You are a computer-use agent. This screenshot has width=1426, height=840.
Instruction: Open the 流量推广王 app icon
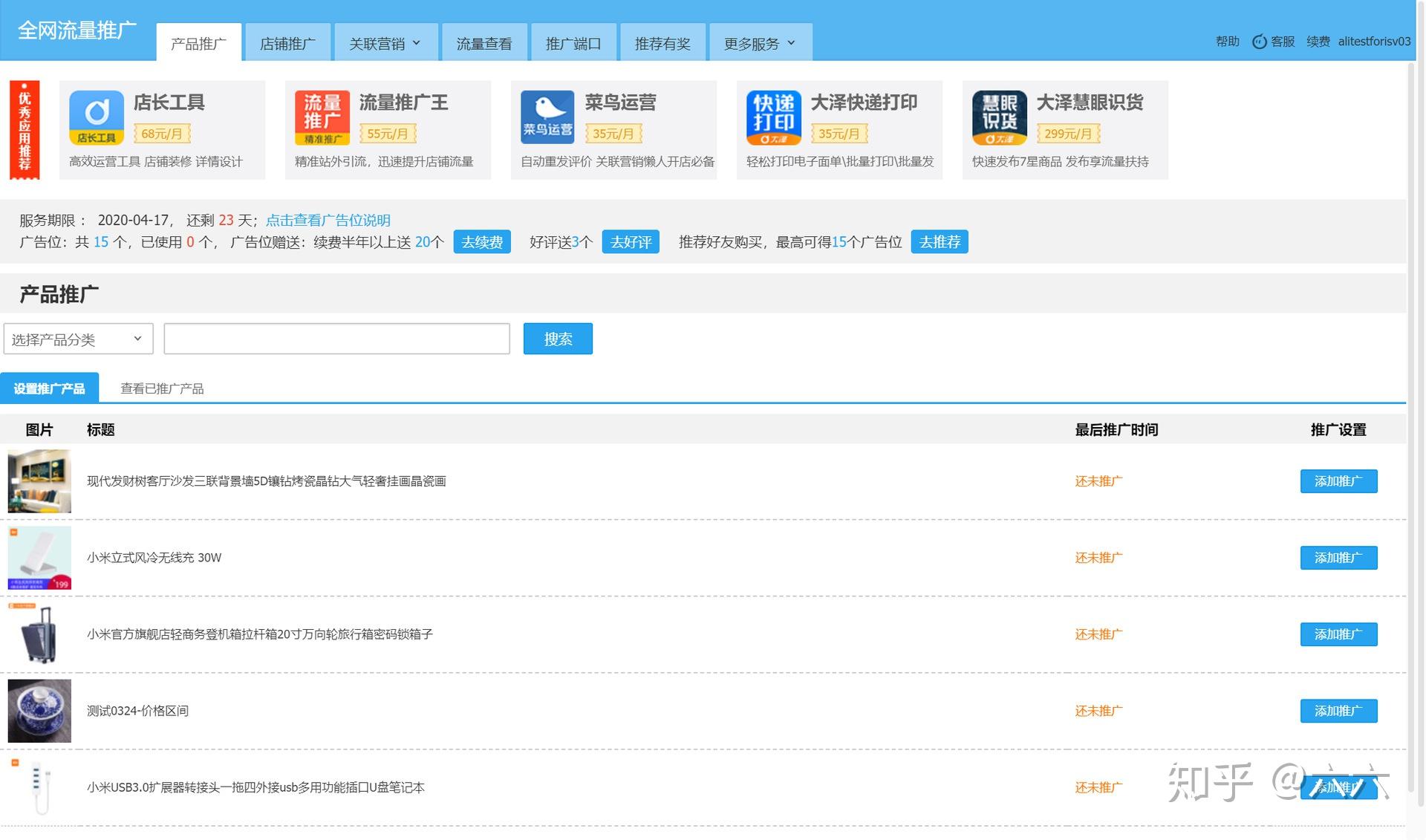[322, 117]
